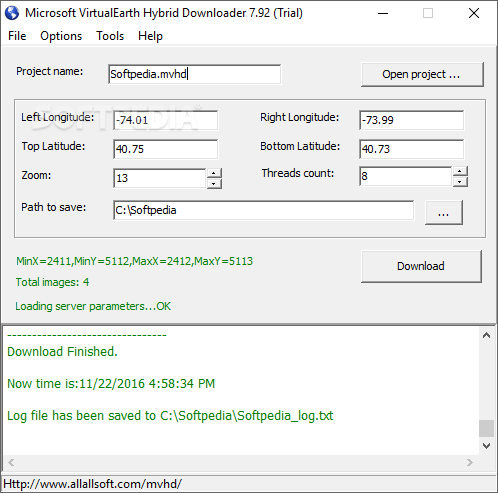Edit the Bottom Latitude field
This screenshot has height=493, width=498.
tap(411, 149)
